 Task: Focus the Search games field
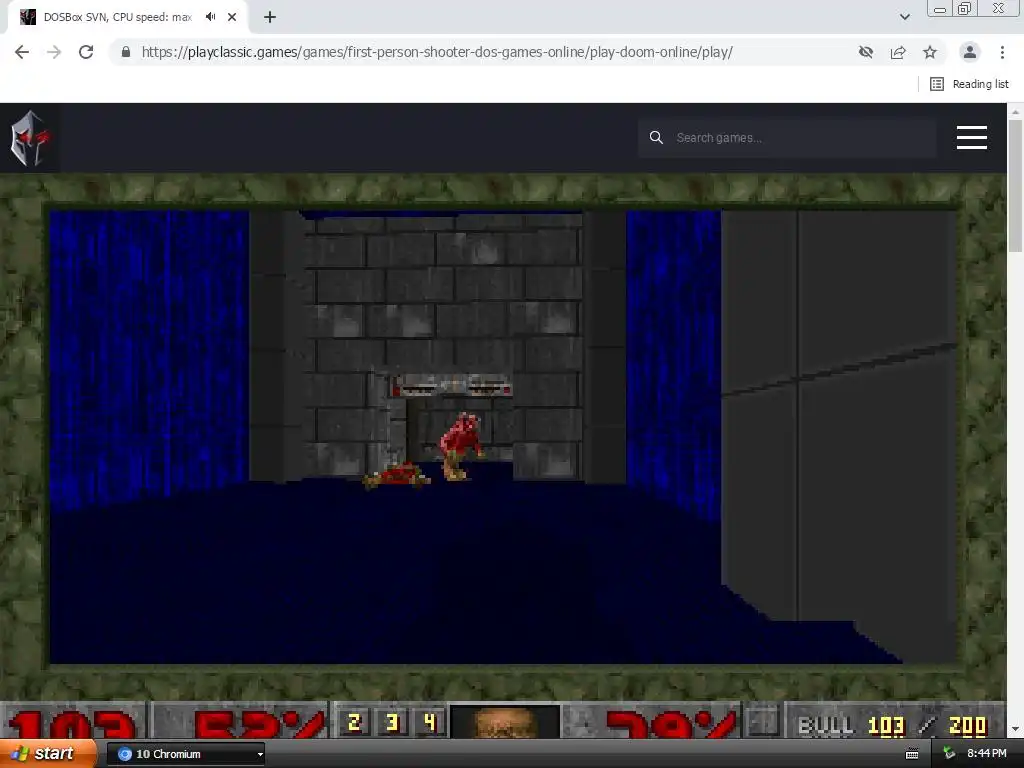pyautogui.click(x=787, y=138)
